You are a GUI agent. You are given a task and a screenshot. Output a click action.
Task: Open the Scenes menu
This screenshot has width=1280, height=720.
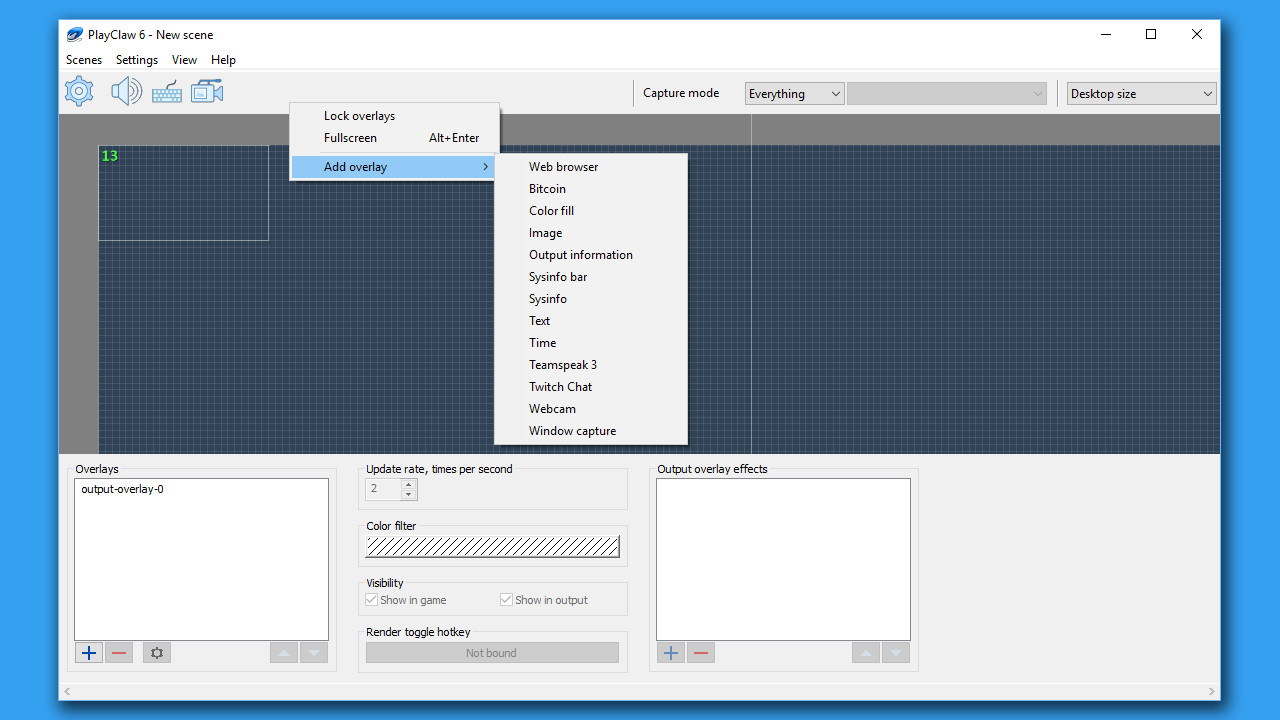83,60
